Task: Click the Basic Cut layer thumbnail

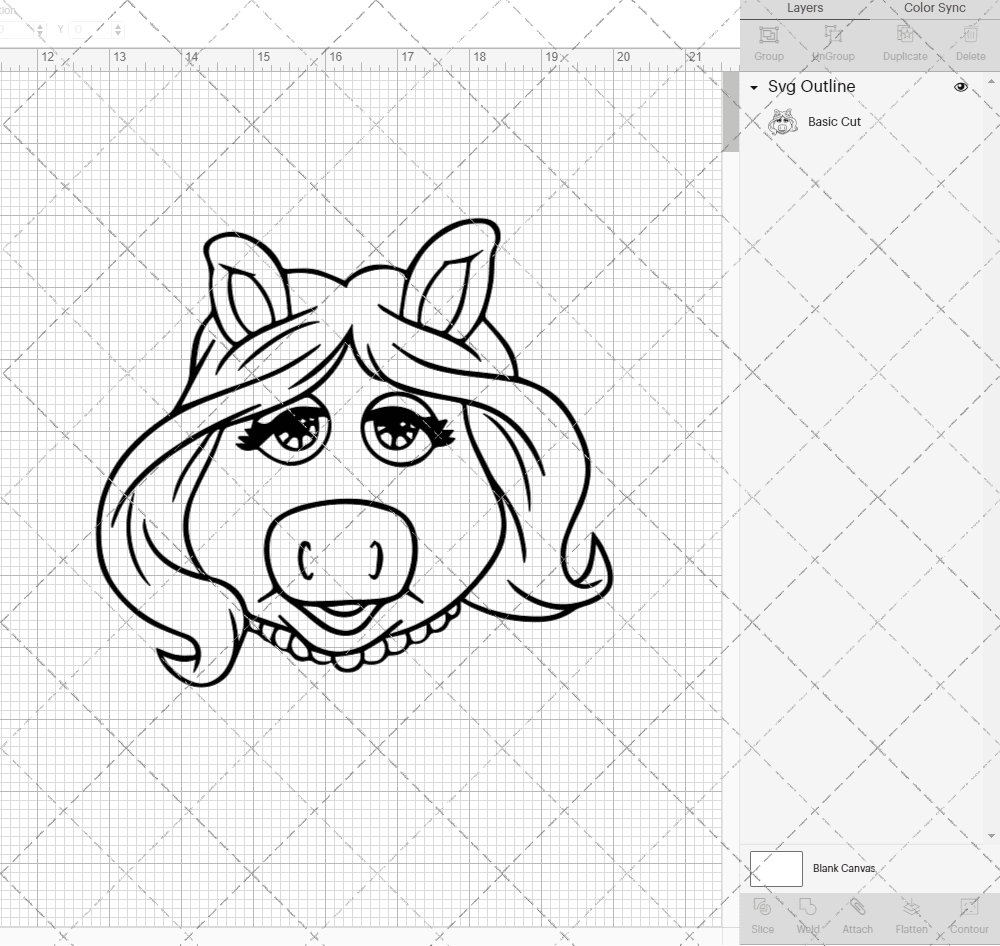Action: pyautogui.click(x=783, y=121)
